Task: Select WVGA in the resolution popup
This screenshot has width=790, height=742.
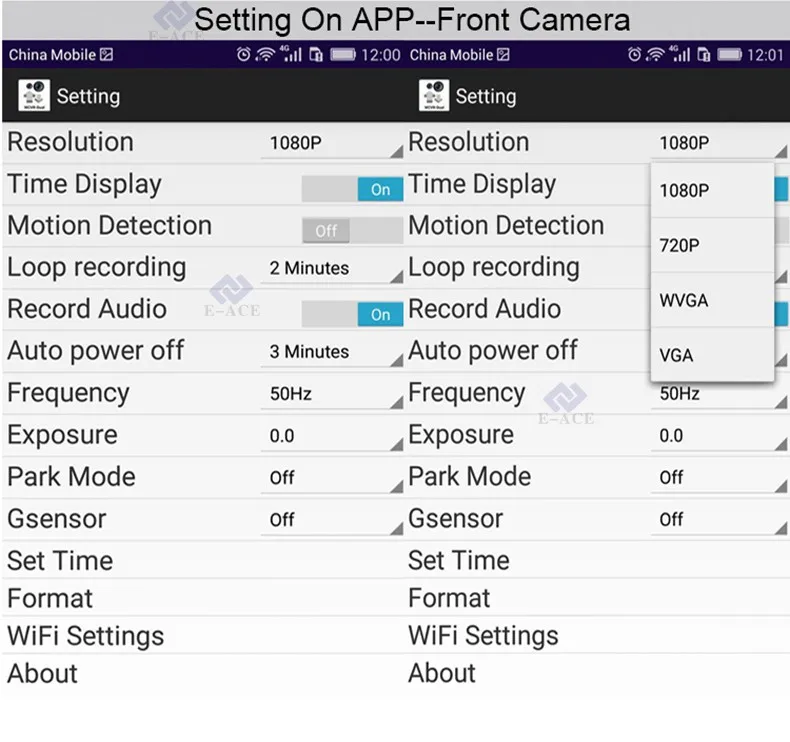Action: pos(711,299)
